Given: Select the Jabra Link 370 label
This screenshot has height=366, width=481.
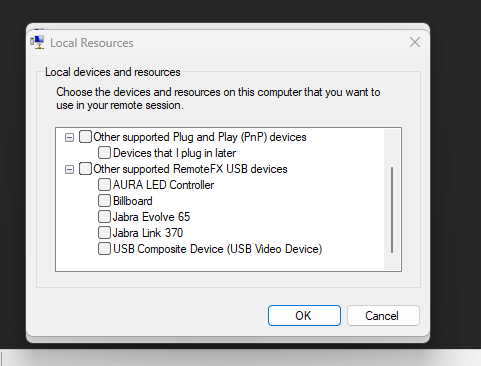Looking at the screenshot, I should (x=148, y=233).
